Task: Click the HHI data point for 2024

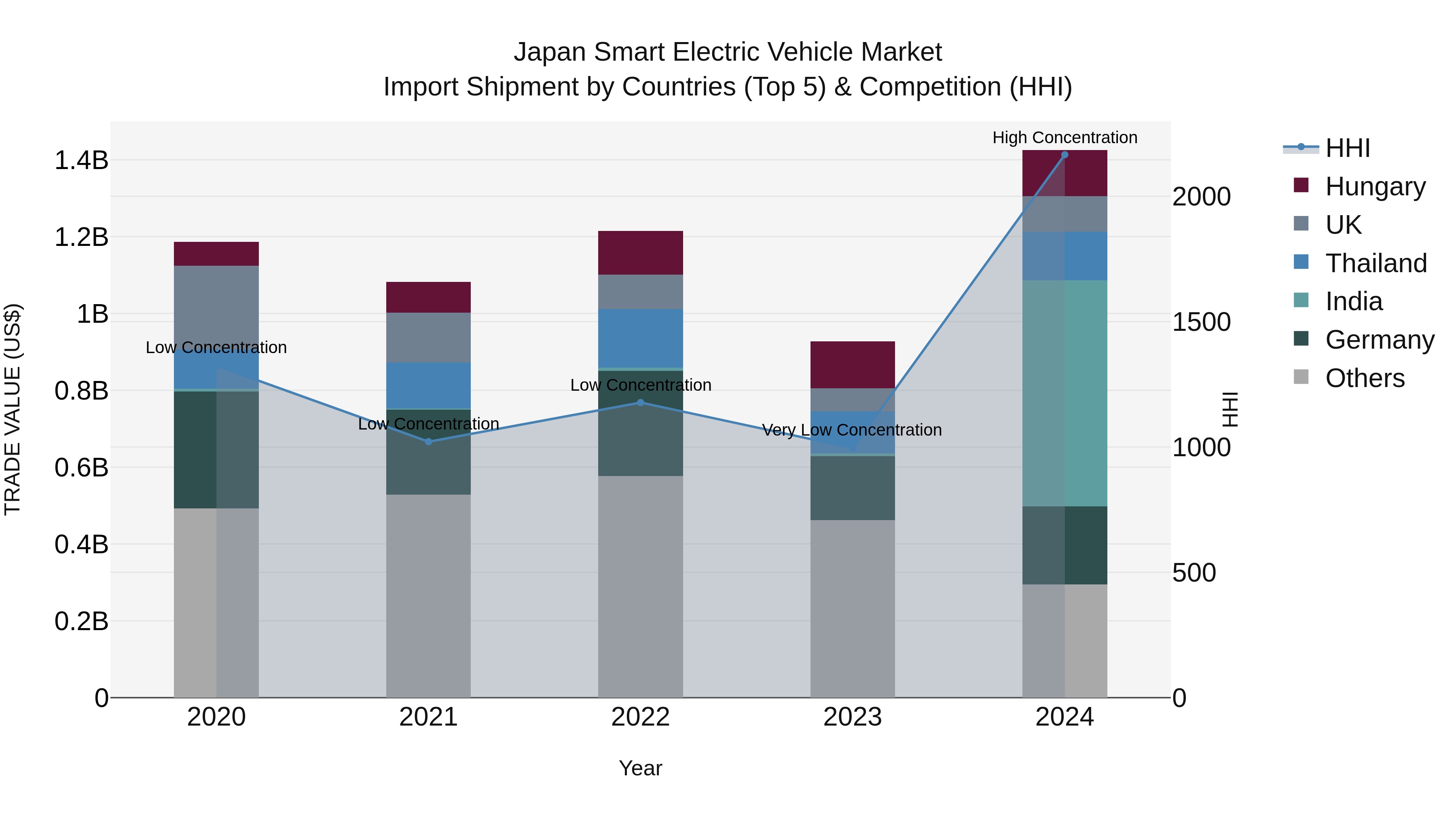Action: tap(1065, 155)
